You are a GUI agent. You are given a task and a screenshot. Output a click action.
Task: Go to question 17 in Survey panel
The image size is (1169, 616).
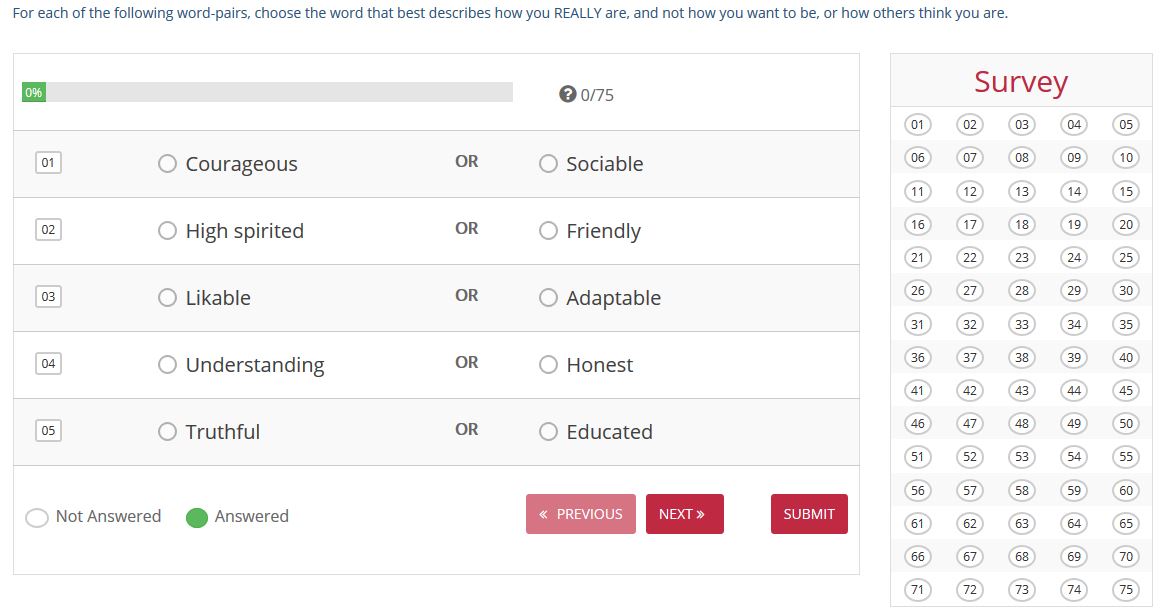coord(969,224)
